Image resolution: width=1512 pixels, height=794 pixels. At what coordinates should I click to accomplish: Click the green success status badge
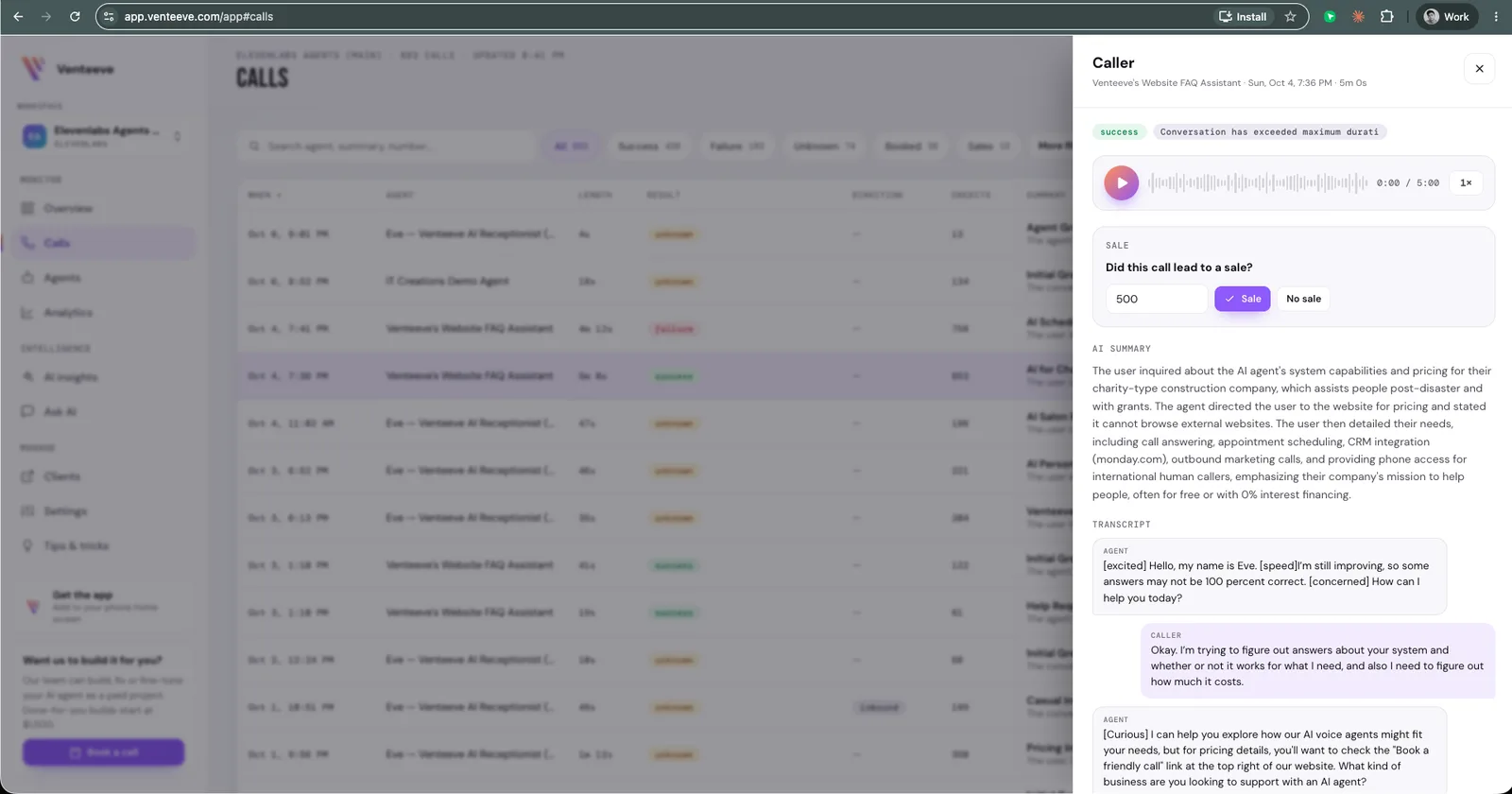tap(1119, 132)
